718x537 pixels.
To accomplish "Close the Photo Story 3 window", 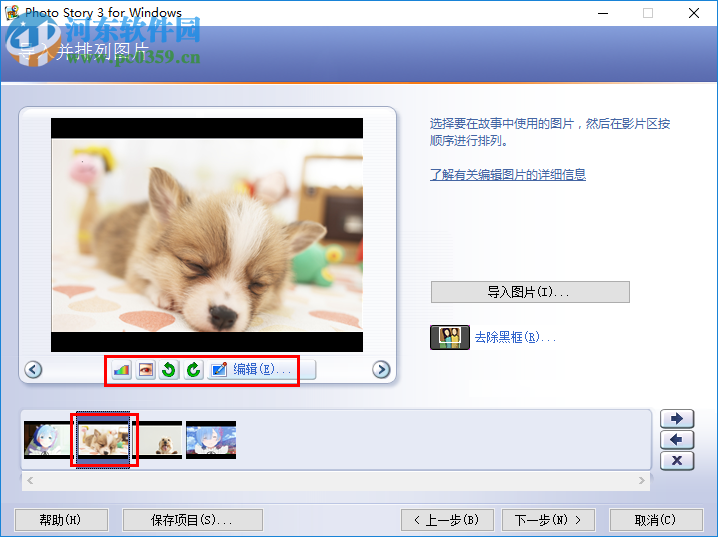I will pyautogui.click(x=694, y=13).
